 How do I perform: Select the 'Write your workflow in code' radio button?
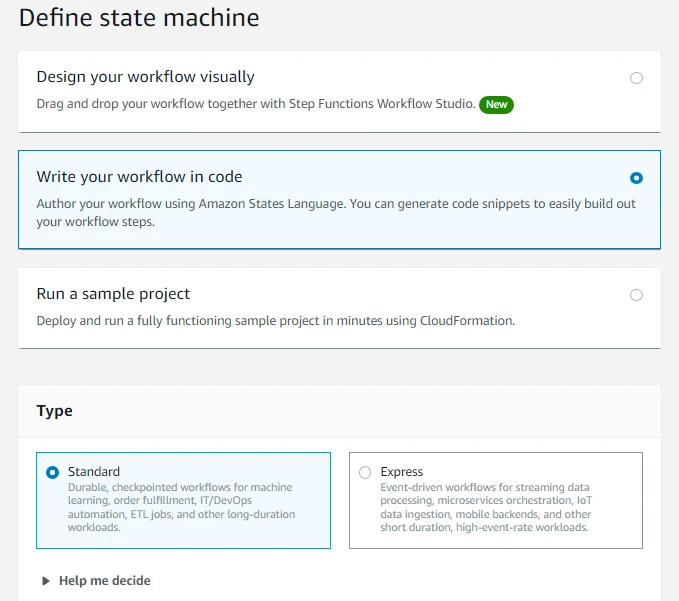pyautogui.click(x=636, y=178)
